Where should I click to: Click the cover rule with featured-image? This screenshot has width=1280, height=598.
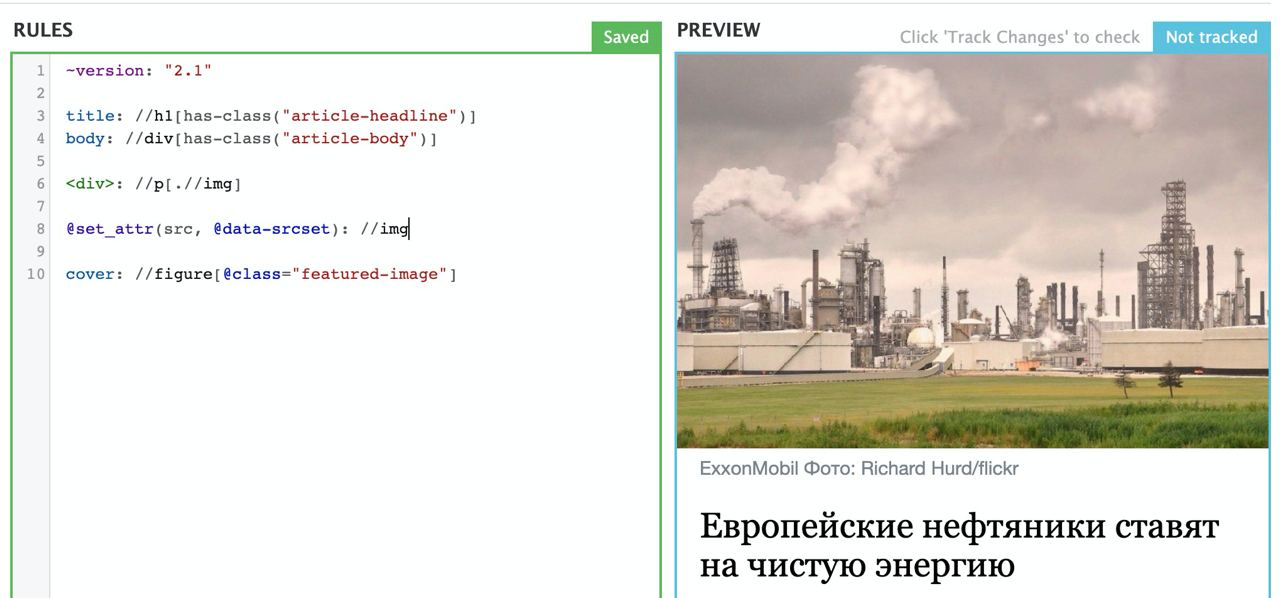[261, 274]
